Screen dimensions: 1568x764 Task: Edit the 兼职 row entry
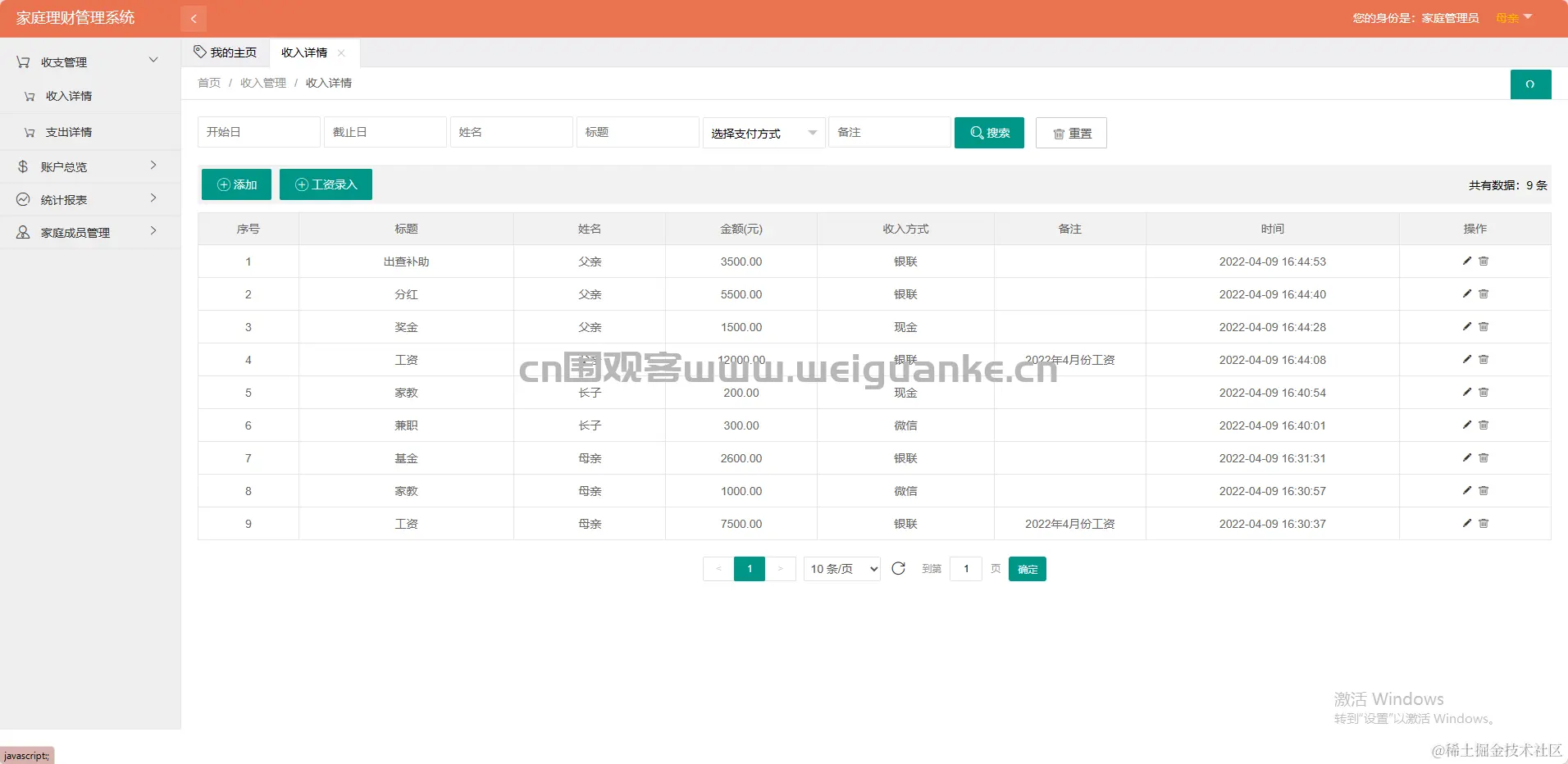click(x=1467, y=425)
